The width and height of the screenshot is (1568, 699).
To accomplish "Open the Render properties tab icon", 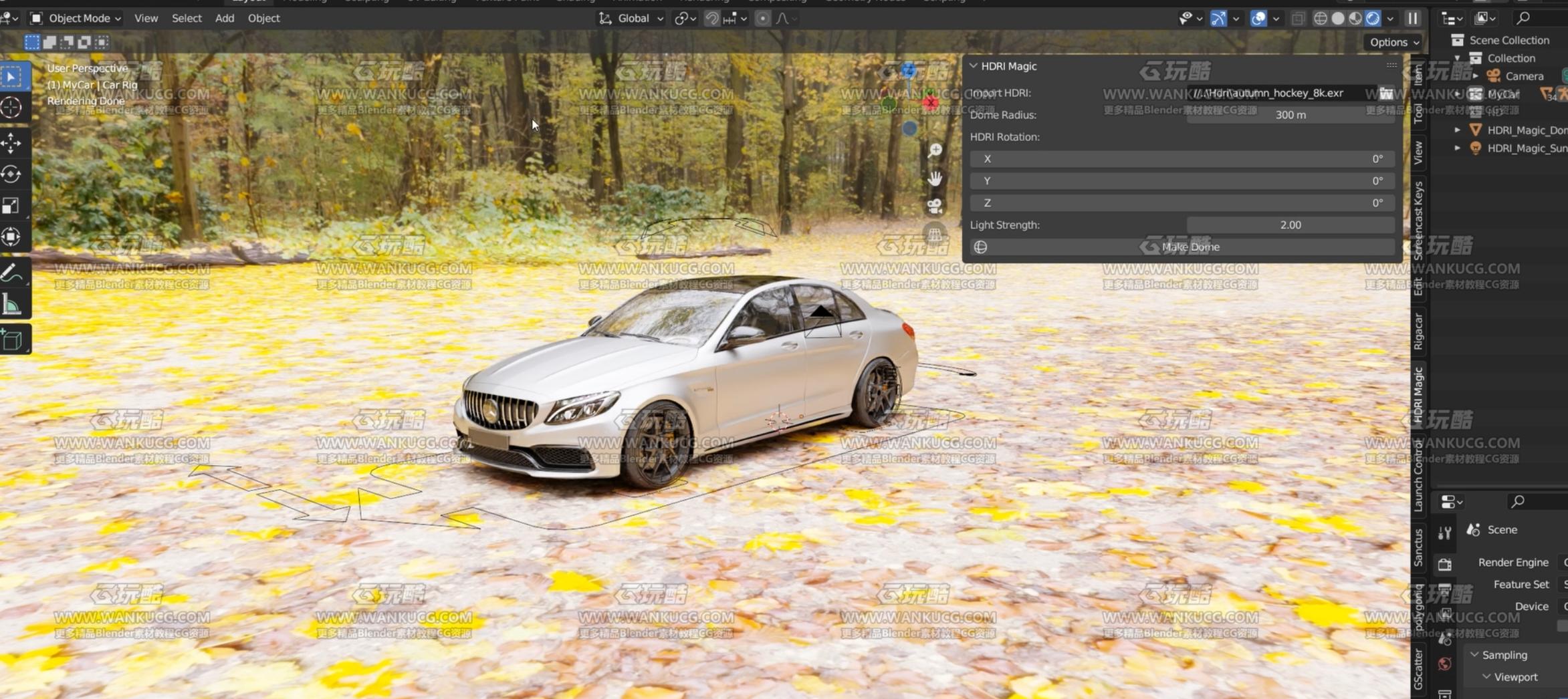I will 1445,565.
